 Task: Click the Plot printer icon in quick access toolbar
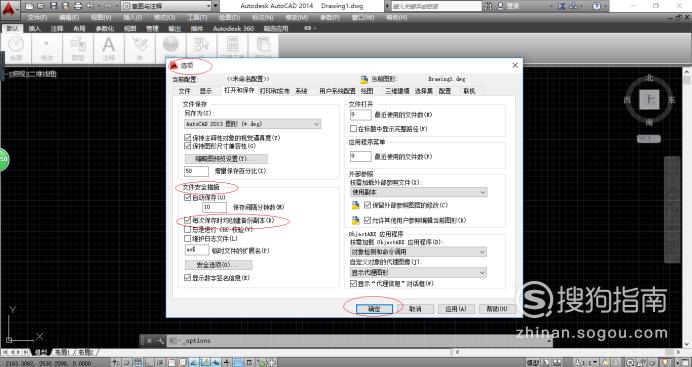click(x=78, y=6)
